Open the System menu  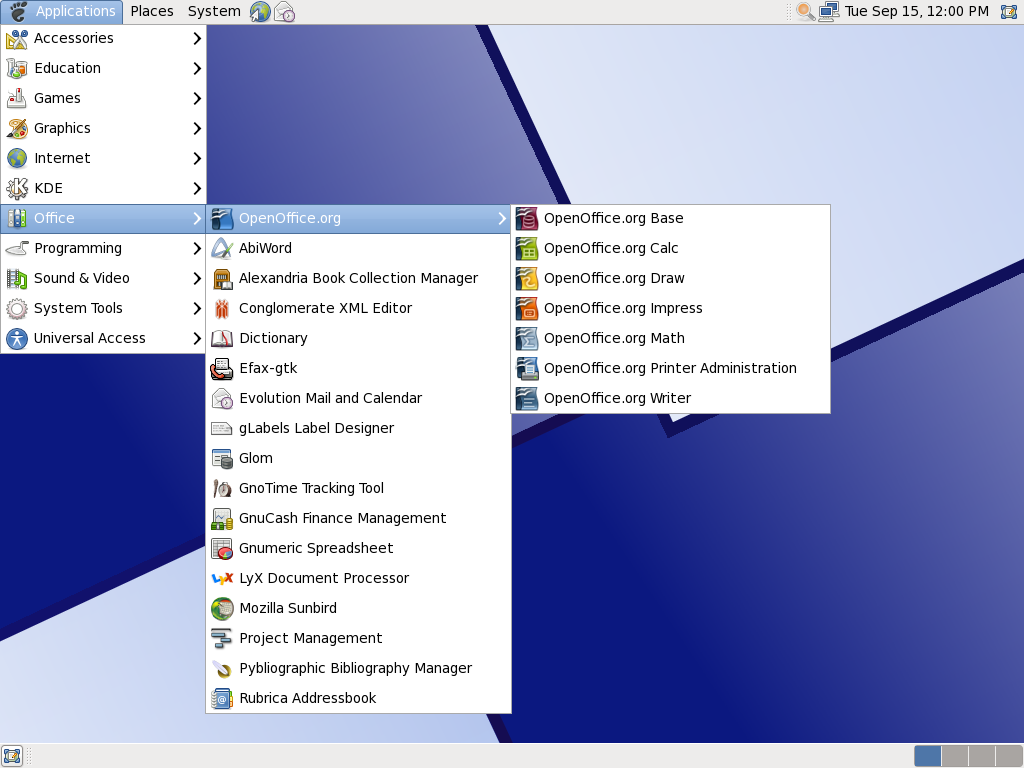pos(214,12)
